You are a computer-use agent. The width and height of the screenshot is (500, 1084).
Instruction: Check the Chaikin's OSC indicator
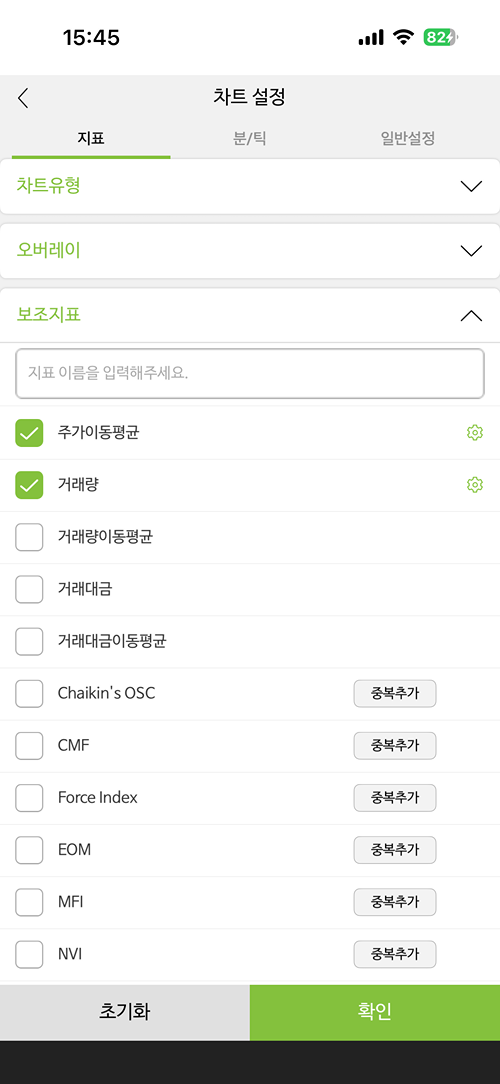coord(29,693)
